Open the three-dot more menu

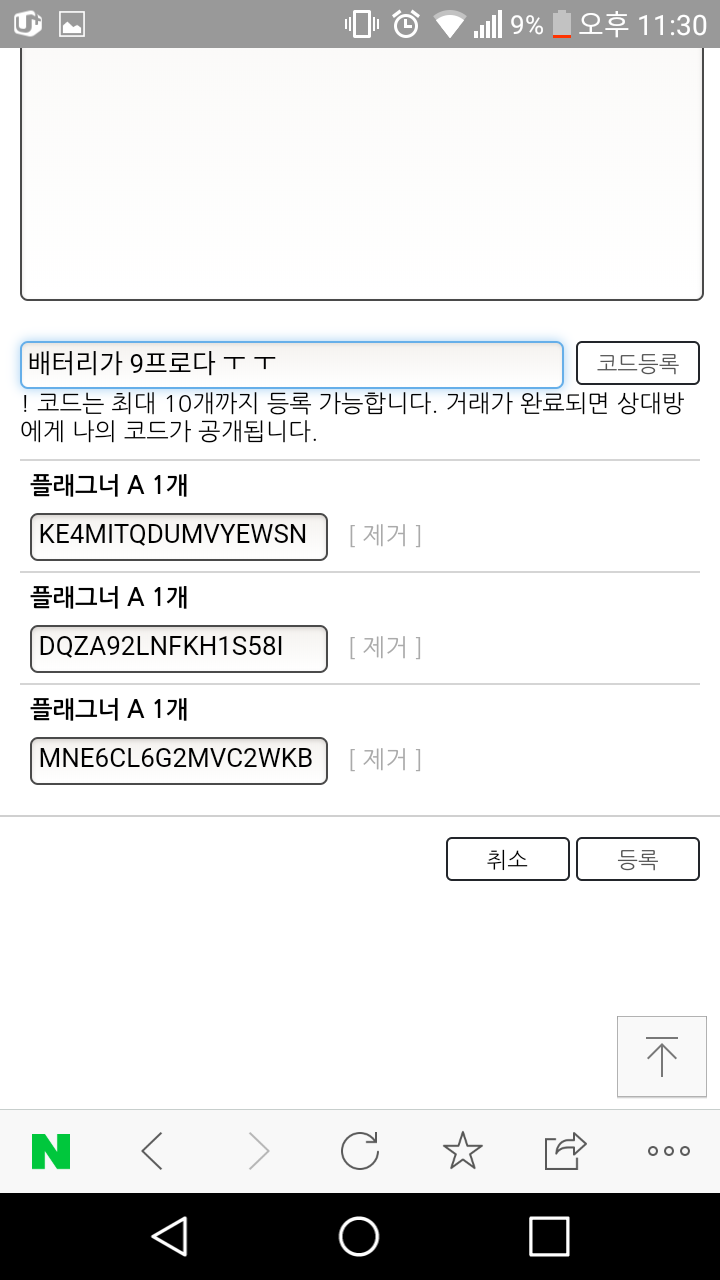669,1151
